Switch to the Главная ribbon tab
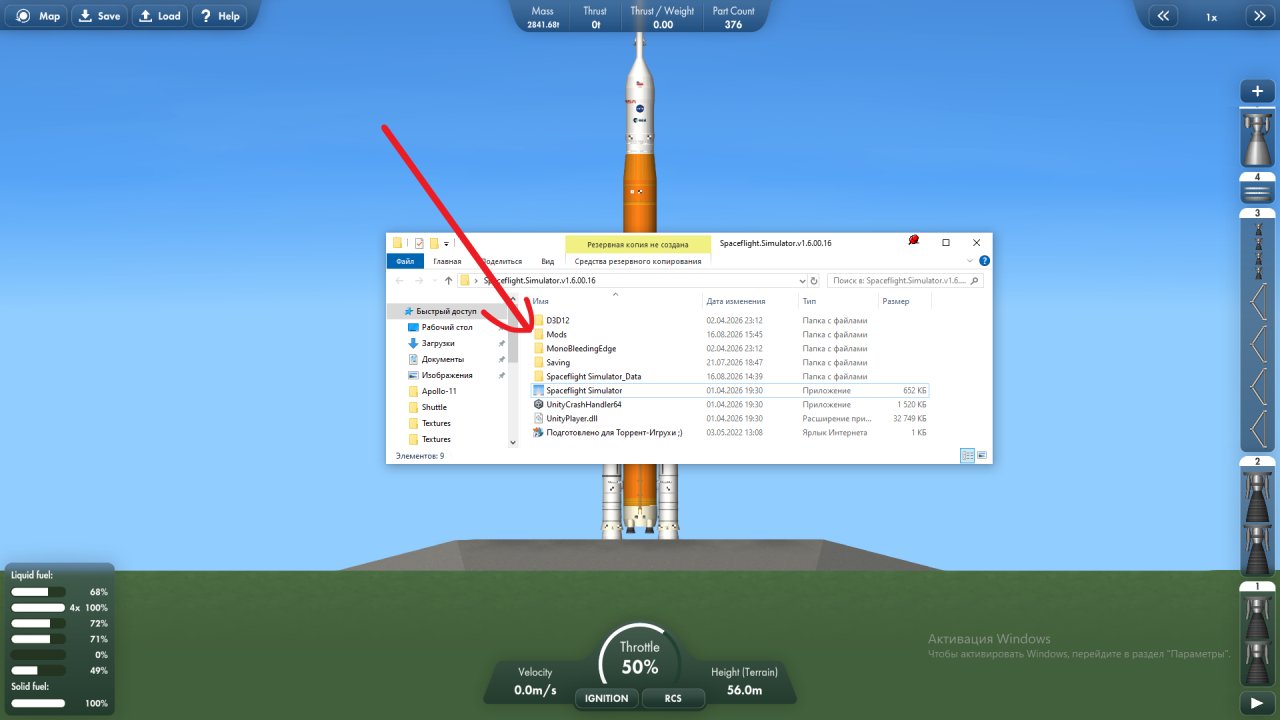1280x720 pixels. tap(447, 261)
